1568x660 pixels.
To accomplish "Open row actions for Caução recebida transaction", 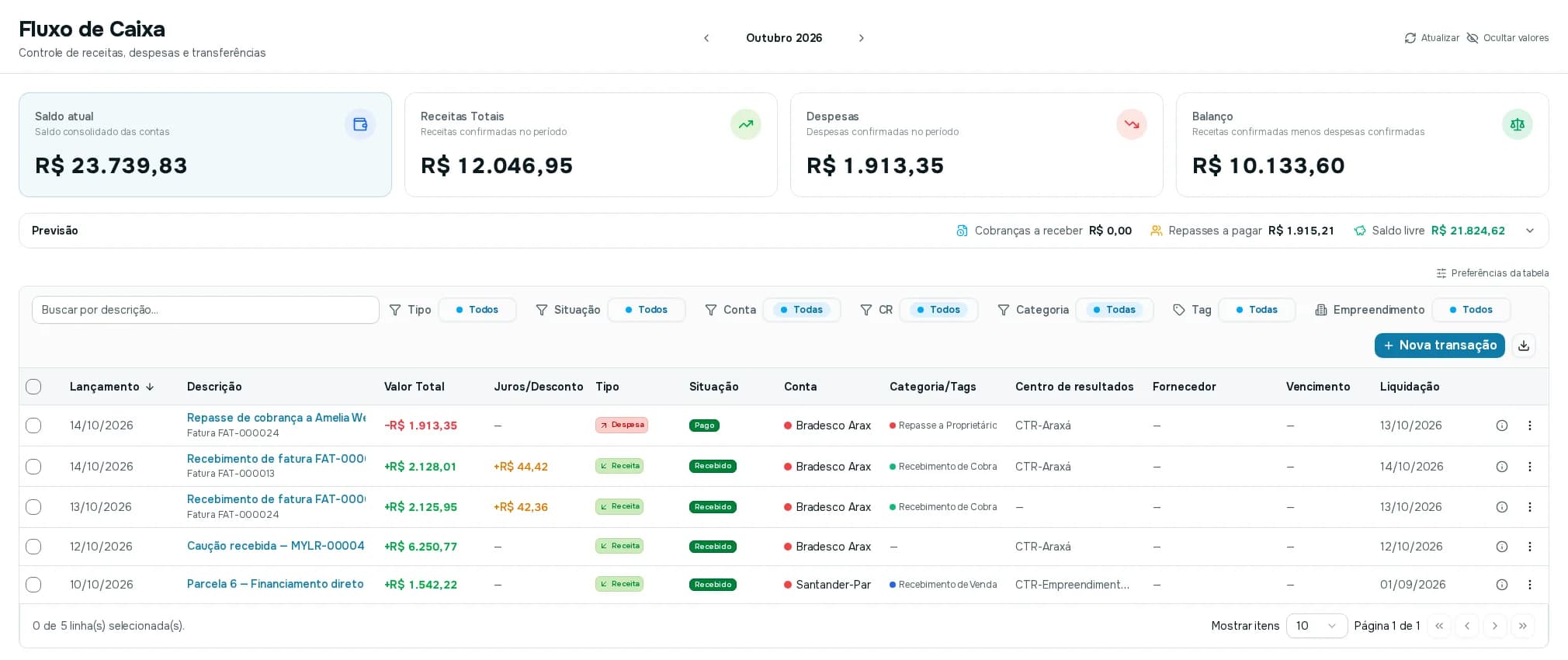I will point(1530,547).
